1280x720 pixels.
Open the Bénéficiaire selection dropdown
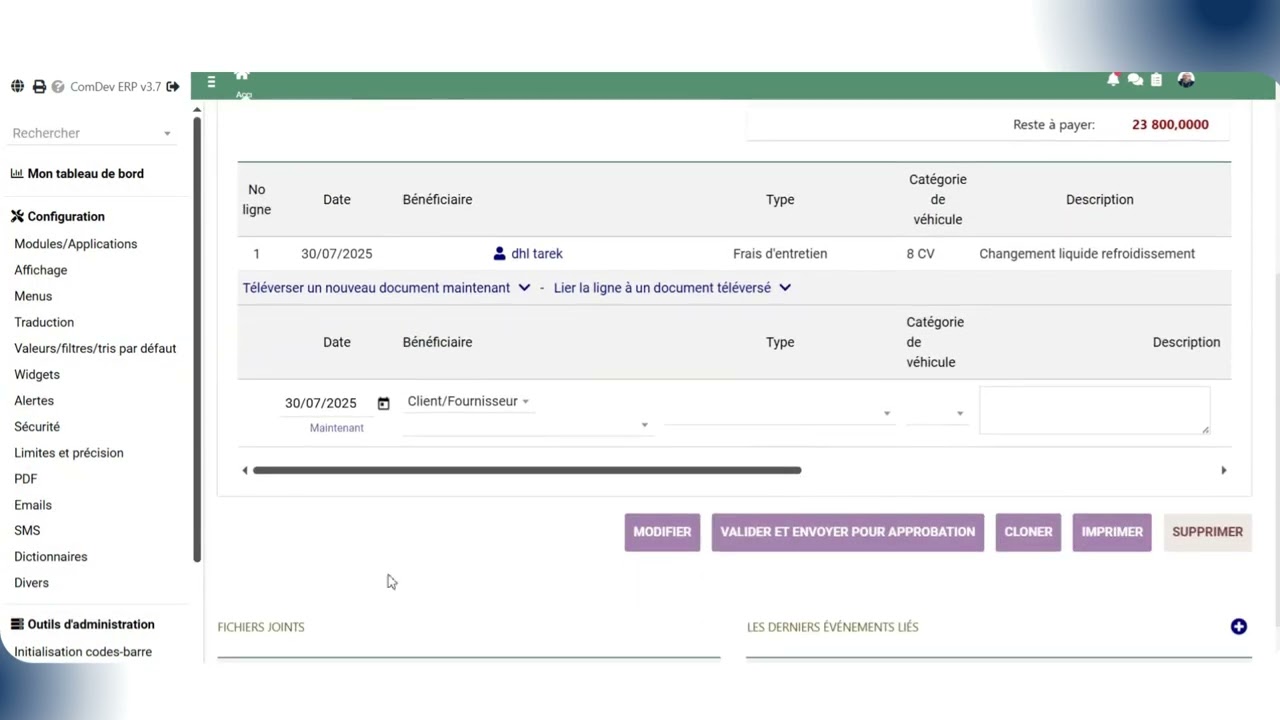tap(526, 425)
